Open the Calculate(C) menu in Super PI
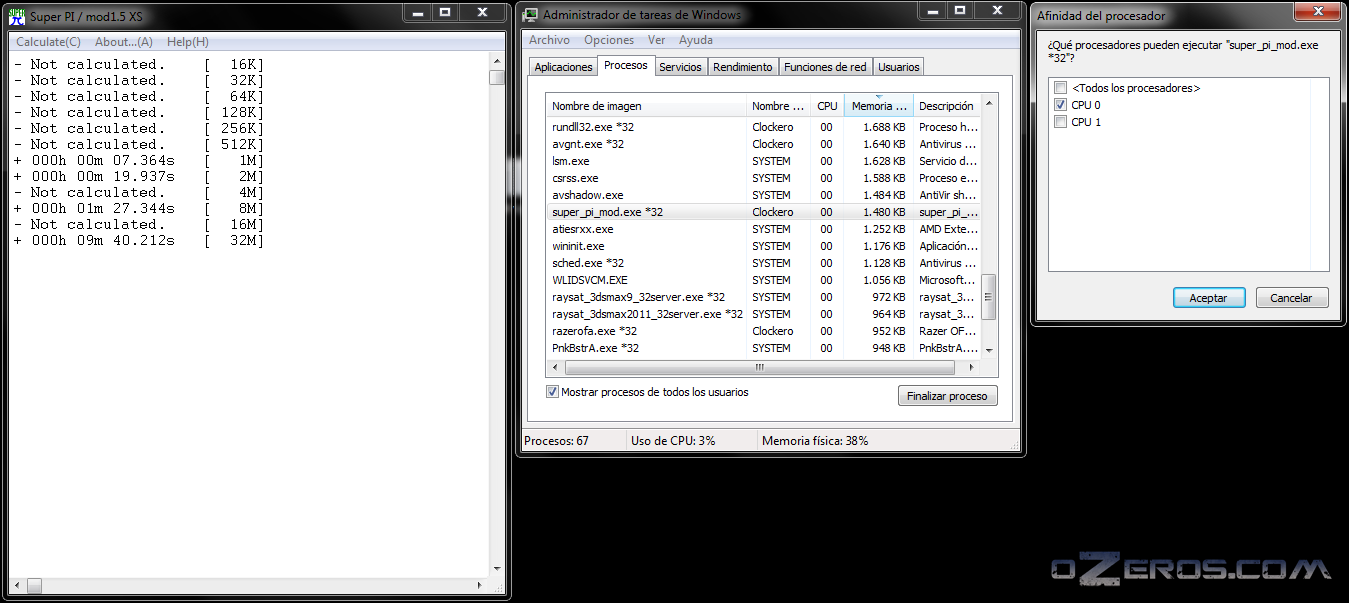 pyautogui.click(x=48, y=42)
